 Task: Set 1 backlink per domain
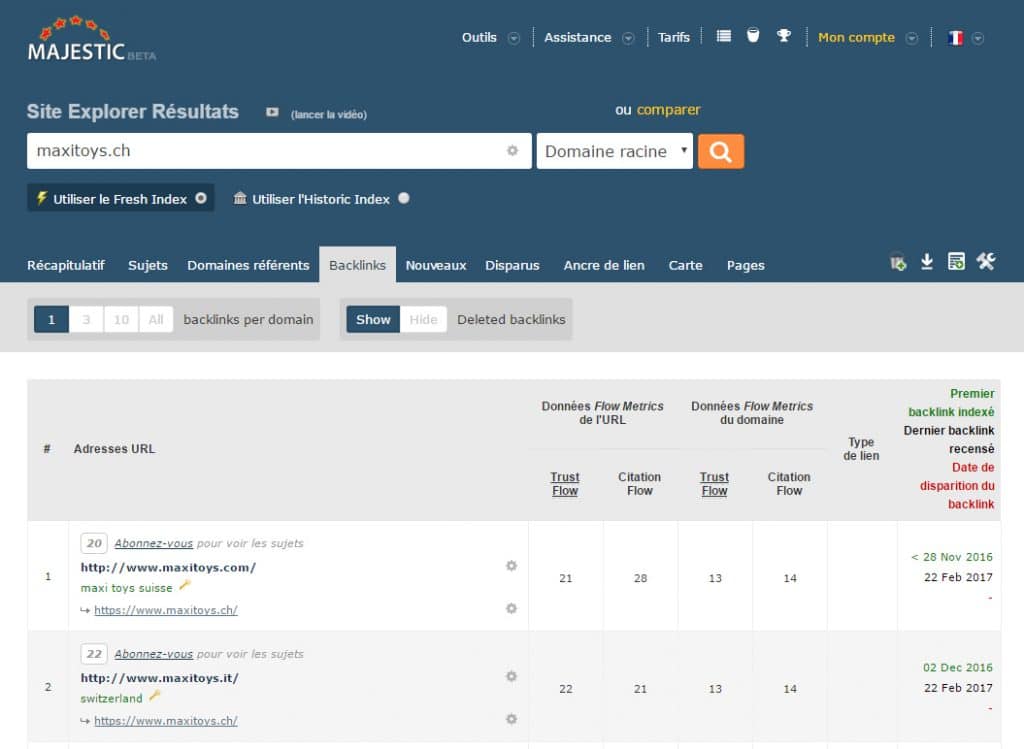pyautogui.click(x=52, y=319)
